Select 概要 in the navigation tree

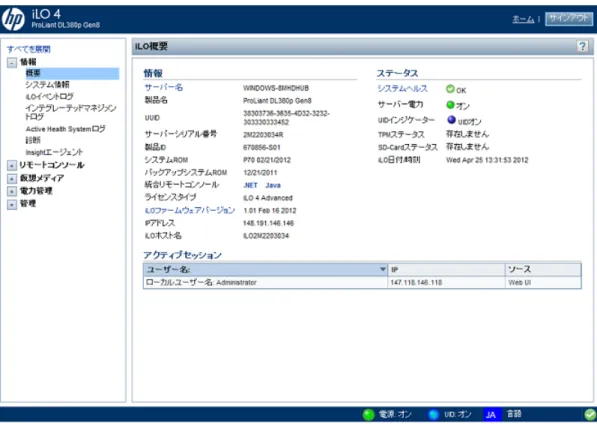click(72, 73)
